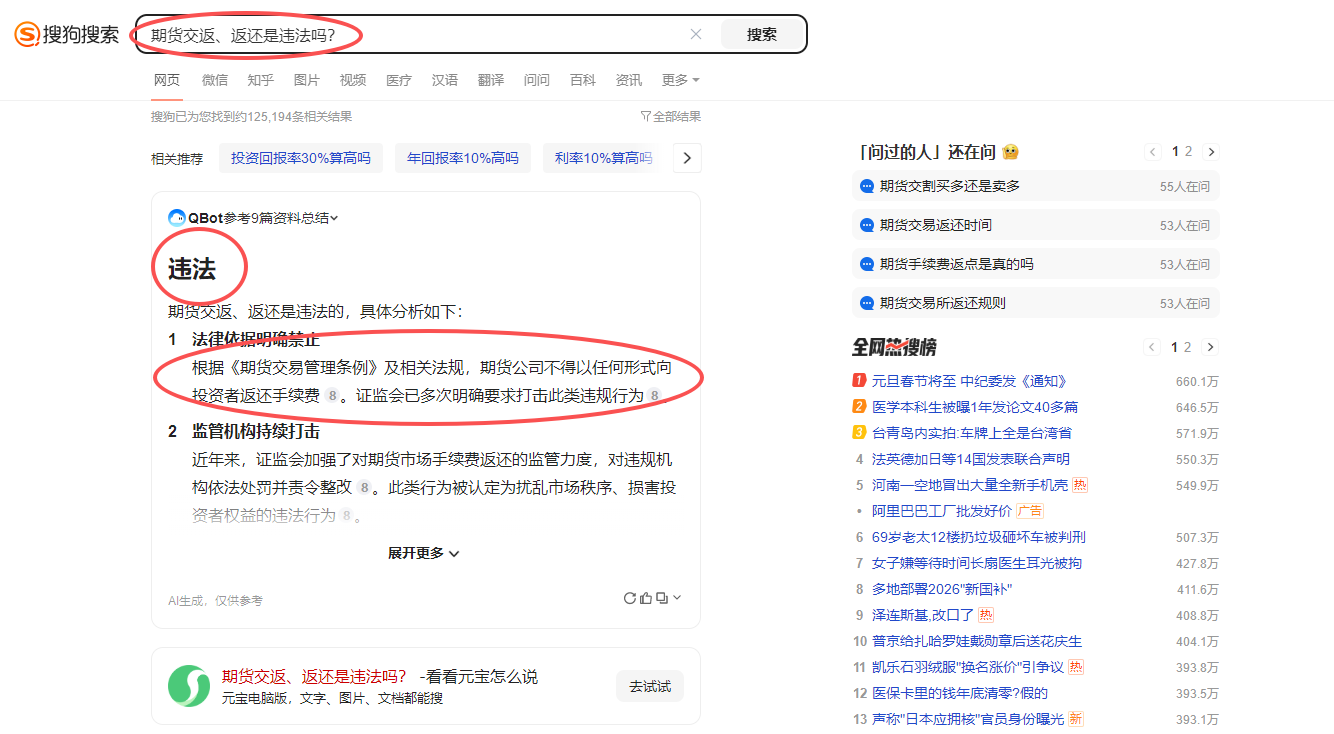
Task: Open citation 8 after 此类违规行为
Action: (654, 396)
